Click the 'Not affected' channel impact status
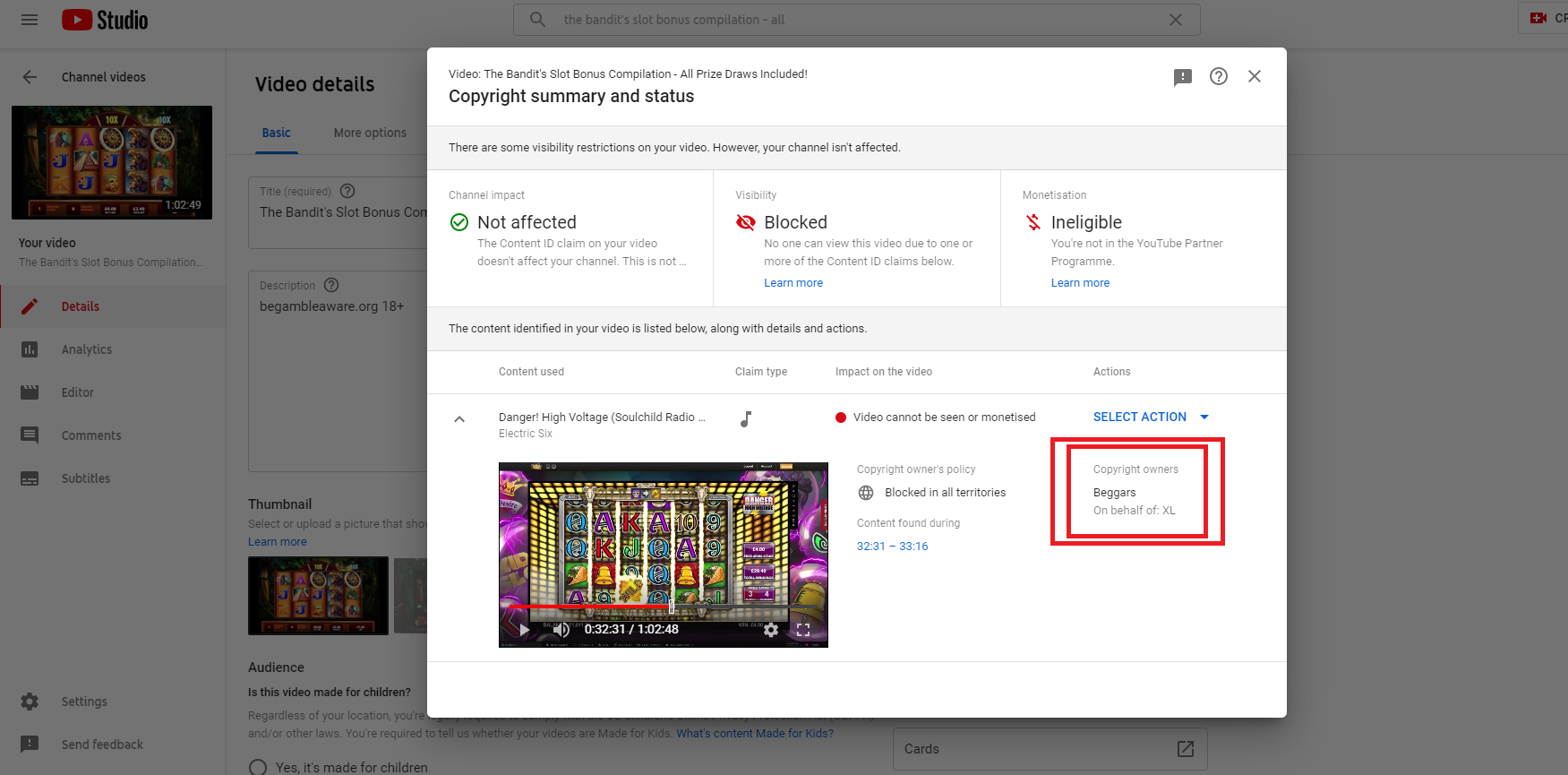The image size is (1568, 775). coord(527,222)
